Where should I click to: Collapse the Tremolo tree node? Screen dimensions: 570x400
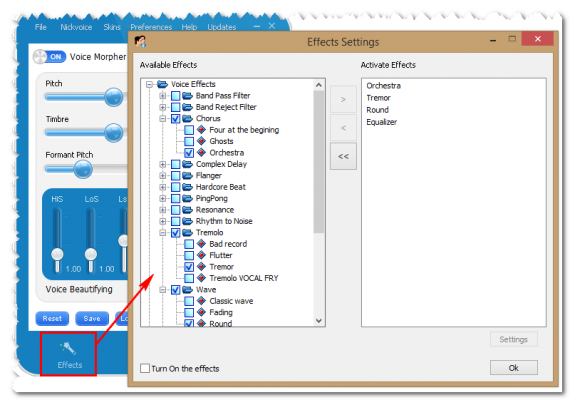point(163,233)
